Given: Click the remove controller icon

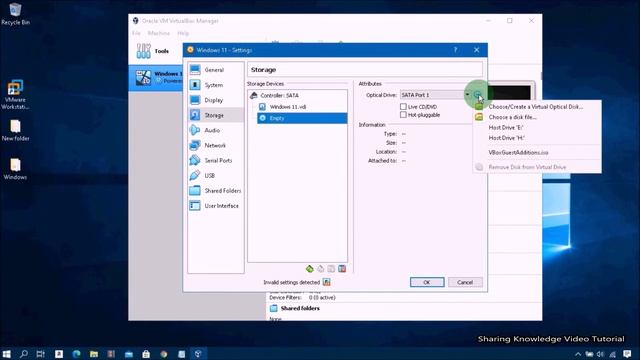Looking at the screenshot, I should click(320, 269).
